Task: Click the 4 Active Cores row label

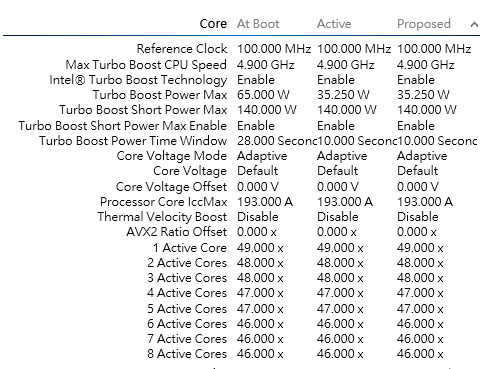Action: pos(187,293)
